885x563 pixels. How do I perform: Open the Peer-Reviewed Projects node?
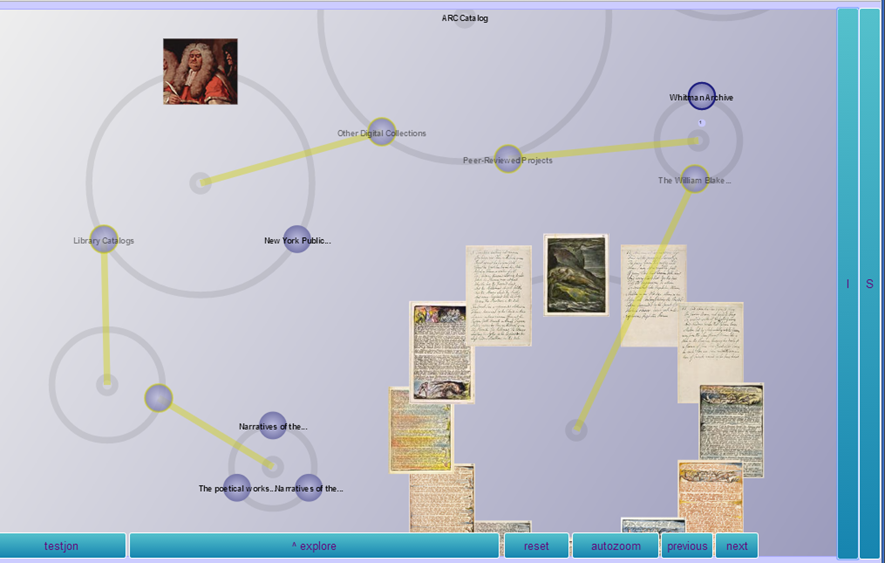pos(508,159)
